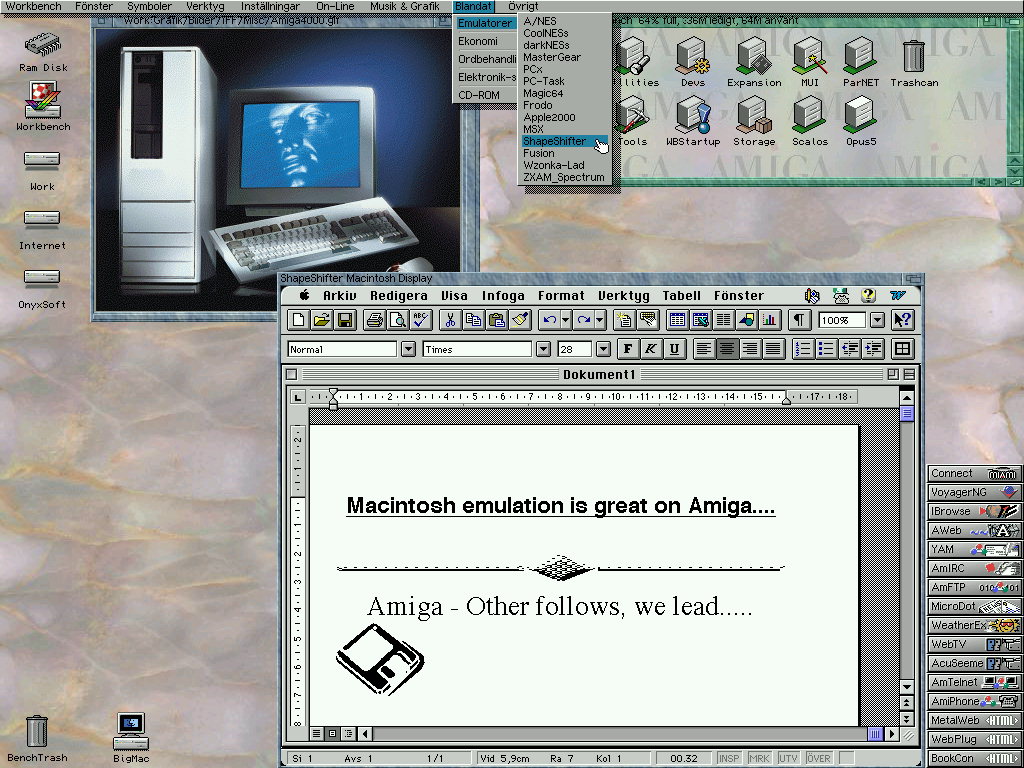Viewport: 1024px width, 768px height.
Task: Click the vertical scroll down arrow in Word
Action: tap(906, 687)
